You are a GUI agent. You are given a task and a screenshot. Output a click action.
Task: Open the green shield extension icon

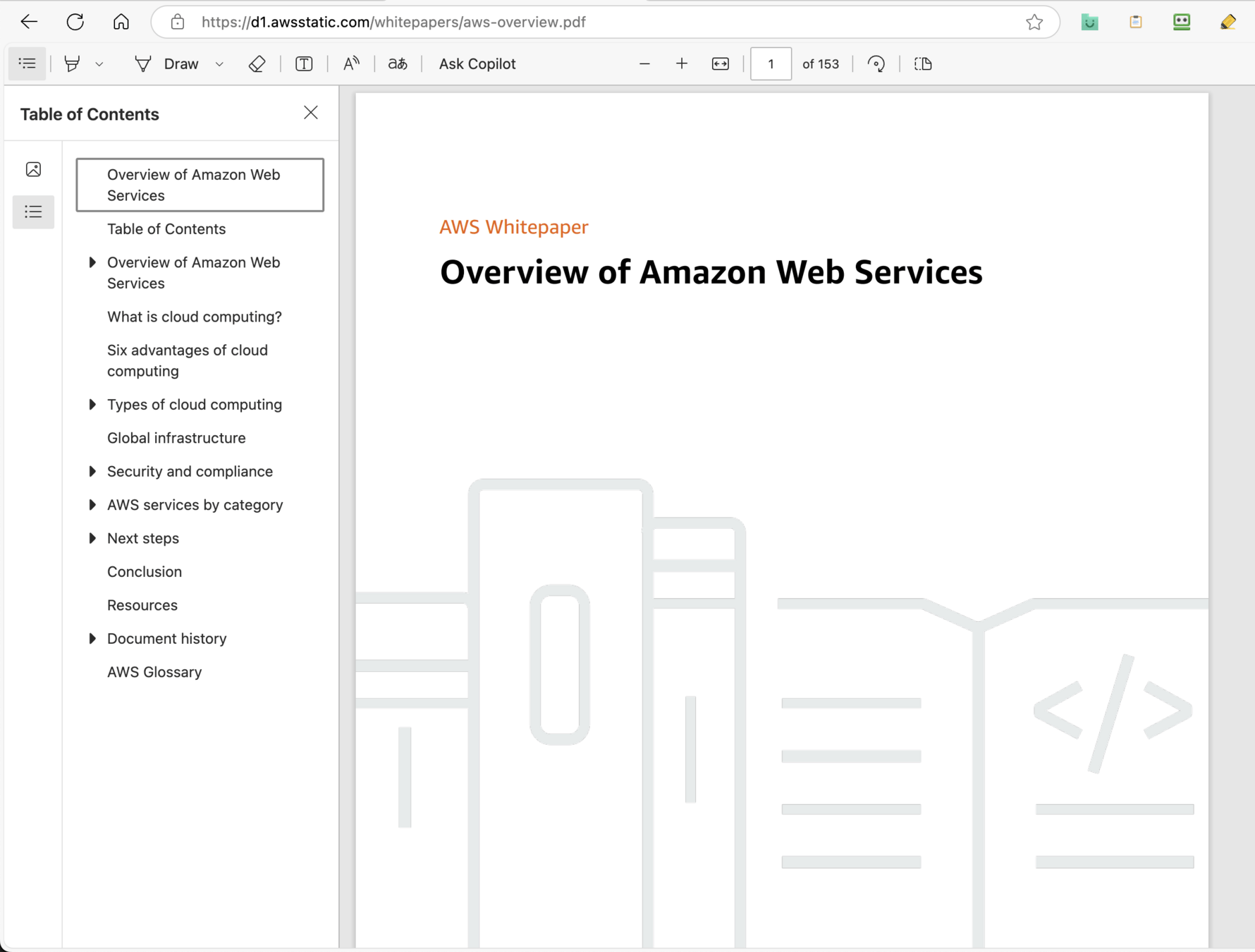pyautogui.click(x=1089, y=22)
